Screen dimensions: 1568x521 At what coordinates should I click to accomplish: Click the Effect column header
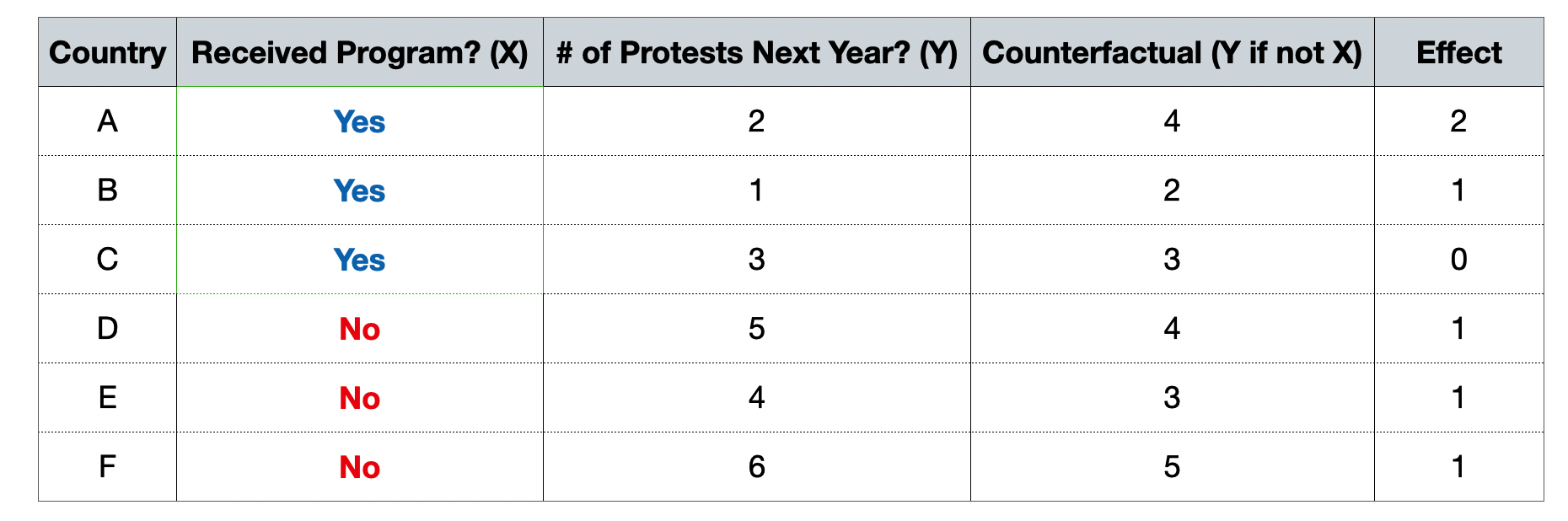point(1458,52)
